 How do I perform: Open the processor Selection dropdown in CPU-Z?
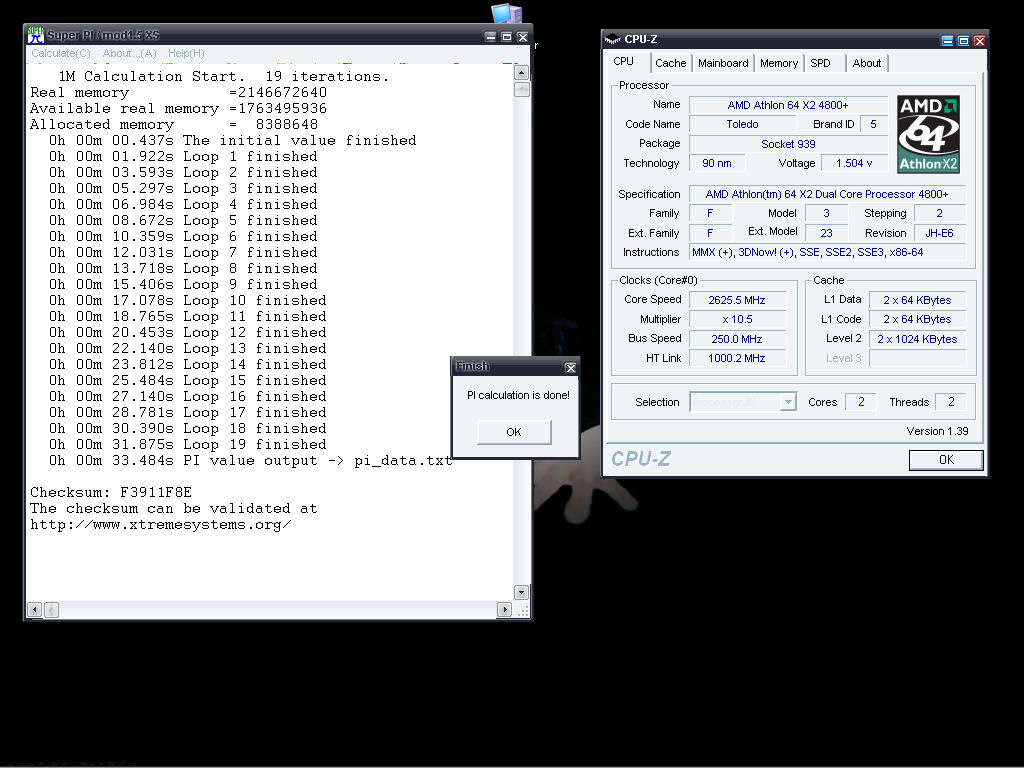point(788,402)
